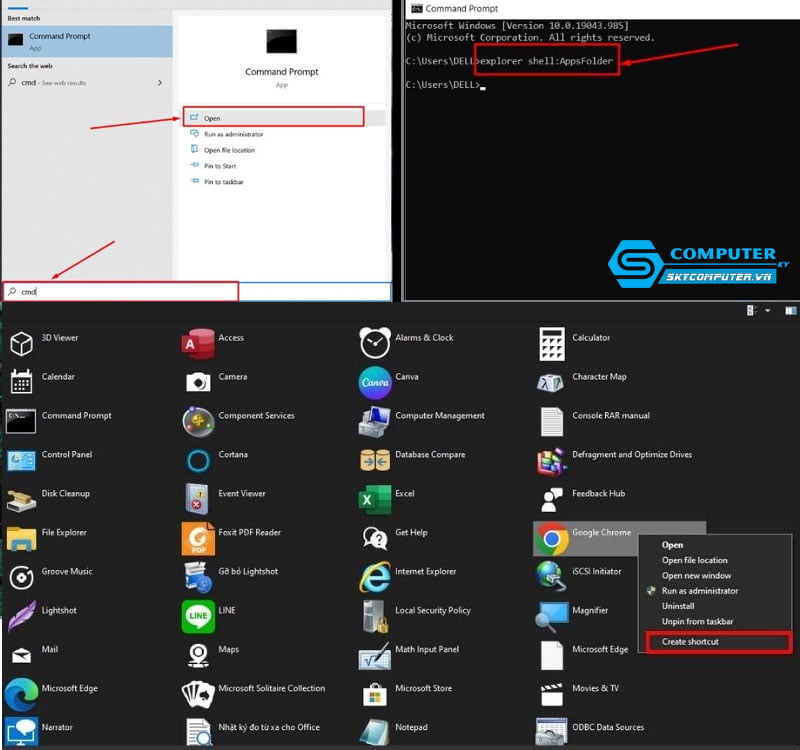Open Foxit PDF Reader
The width and height of the screenshot is (800, 750).
coord(198,538)
